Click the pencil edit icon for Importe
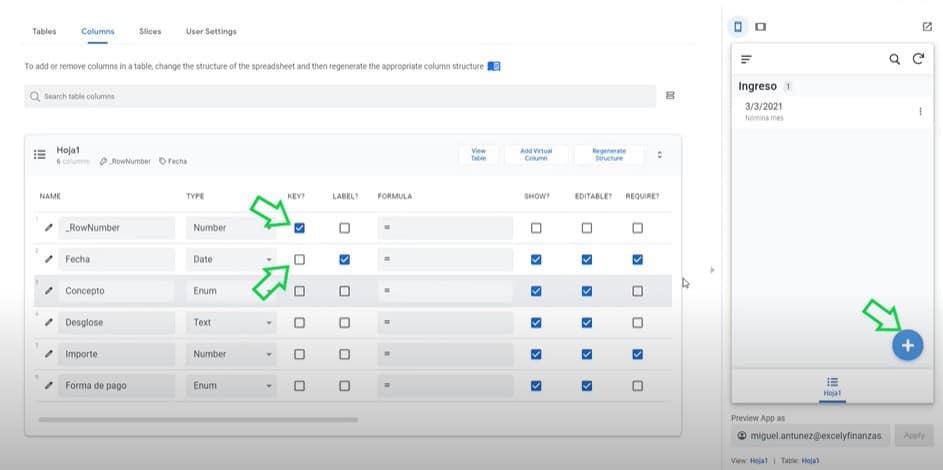The height and width of the screenshot is (470, 943). pos(49,354)
